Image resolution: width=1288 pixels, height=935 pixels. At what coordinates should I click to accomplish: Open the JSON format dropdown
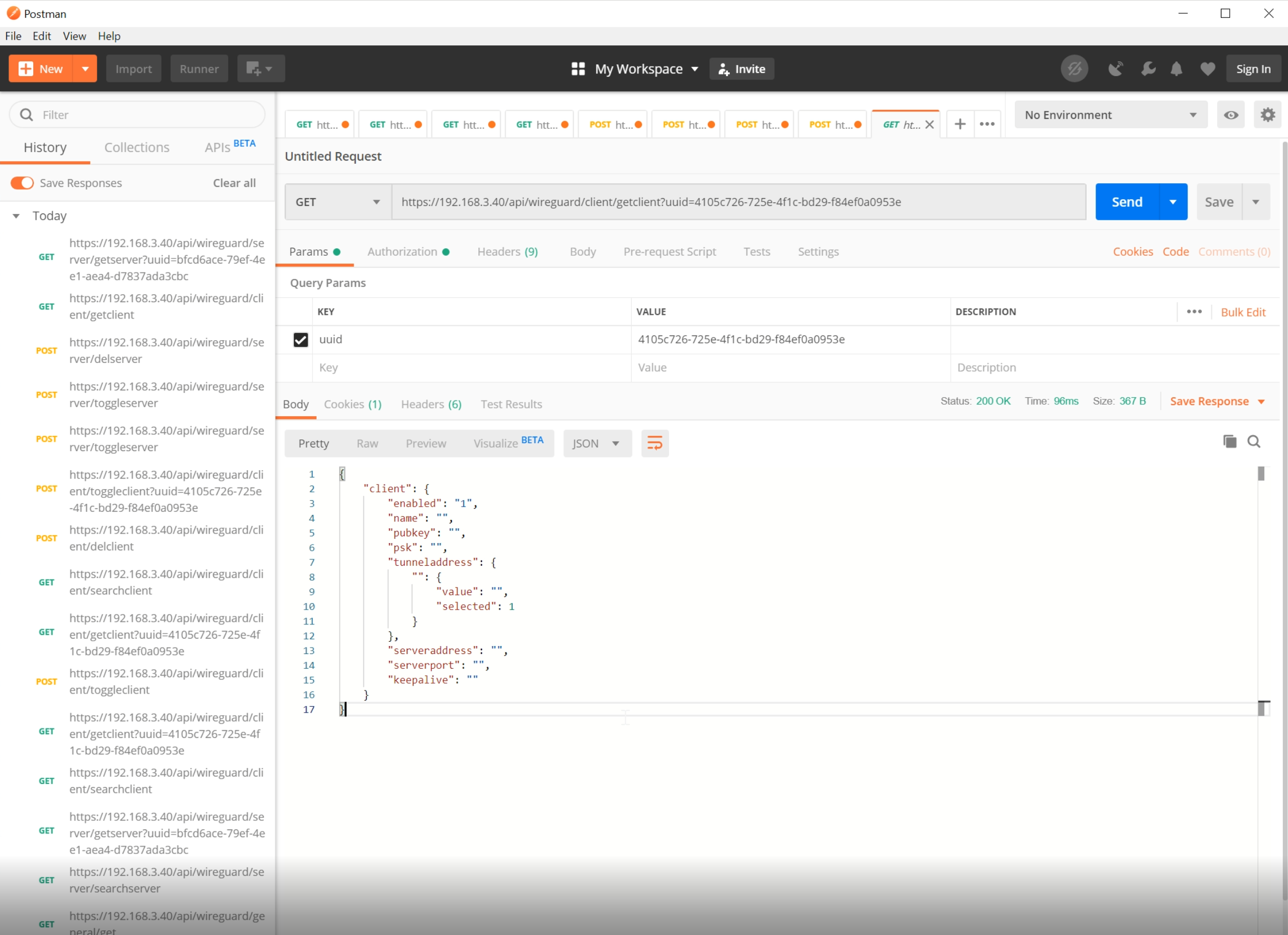point(596,443)
